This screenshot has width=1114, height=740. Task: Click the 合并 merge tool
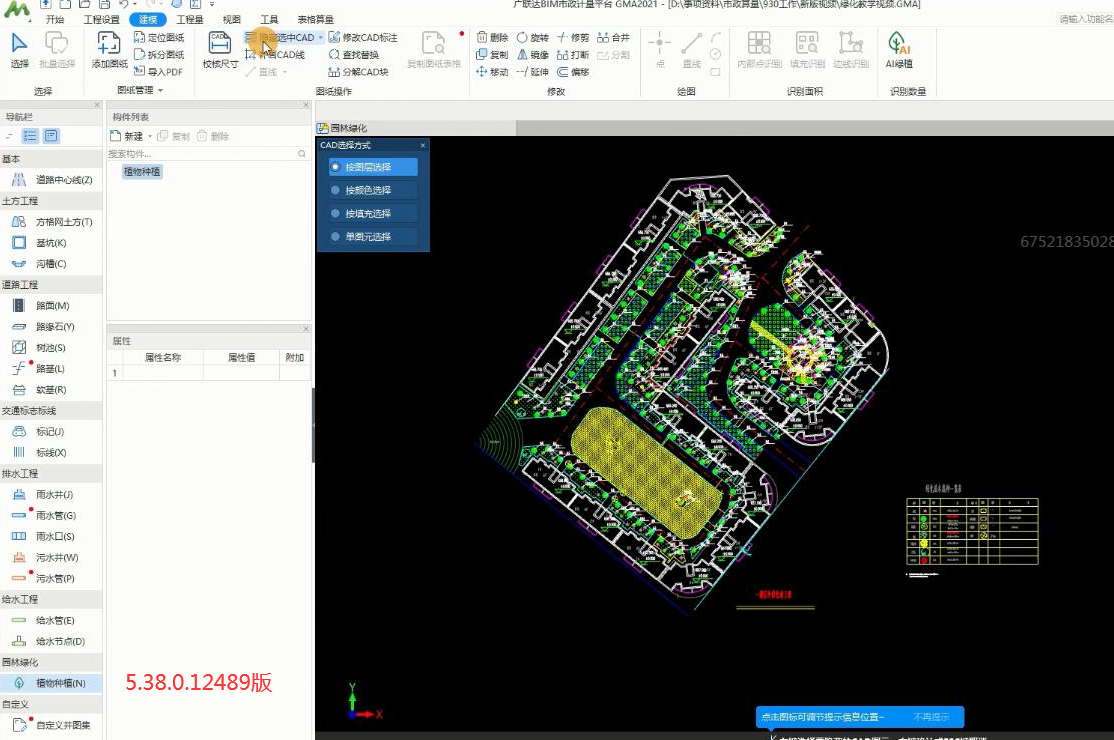(614, 38)
